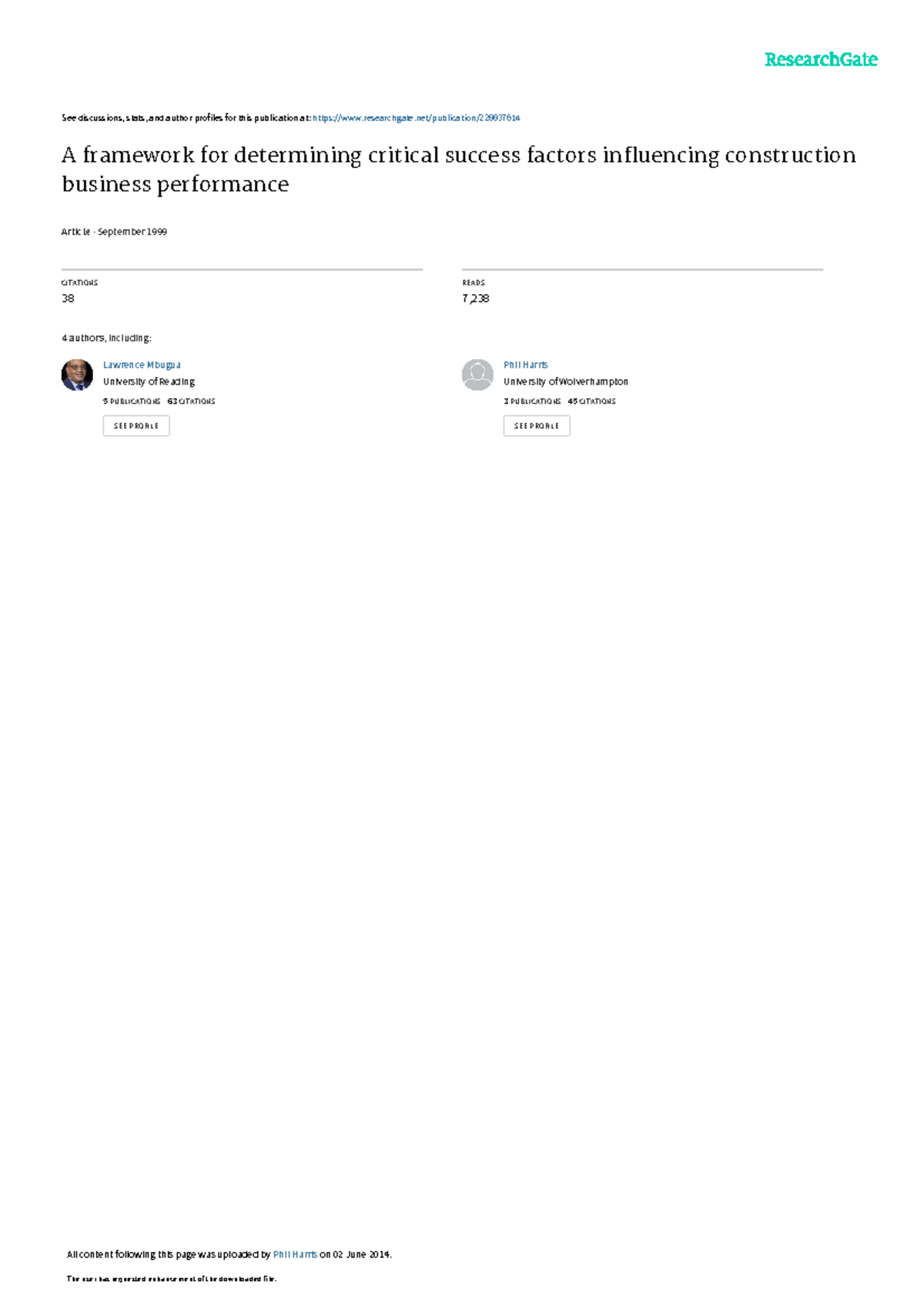The height and width of the screenshot is (1307, 924).
Task: Click the 63 citations stat
Action: point(191,401)
